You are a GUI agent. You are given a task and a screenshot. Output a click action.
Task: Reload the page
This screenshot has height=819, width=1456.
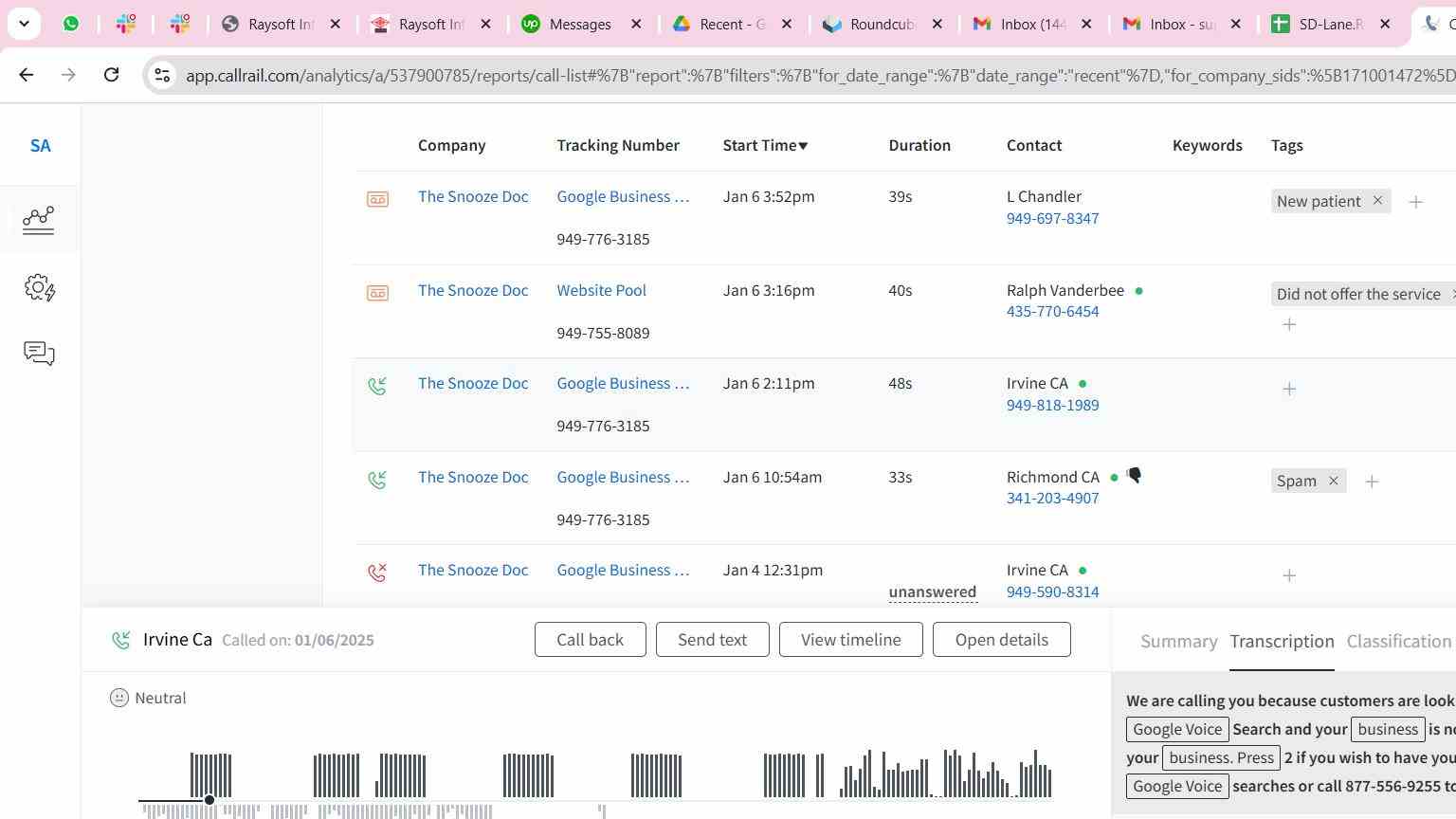pos(111,75)
